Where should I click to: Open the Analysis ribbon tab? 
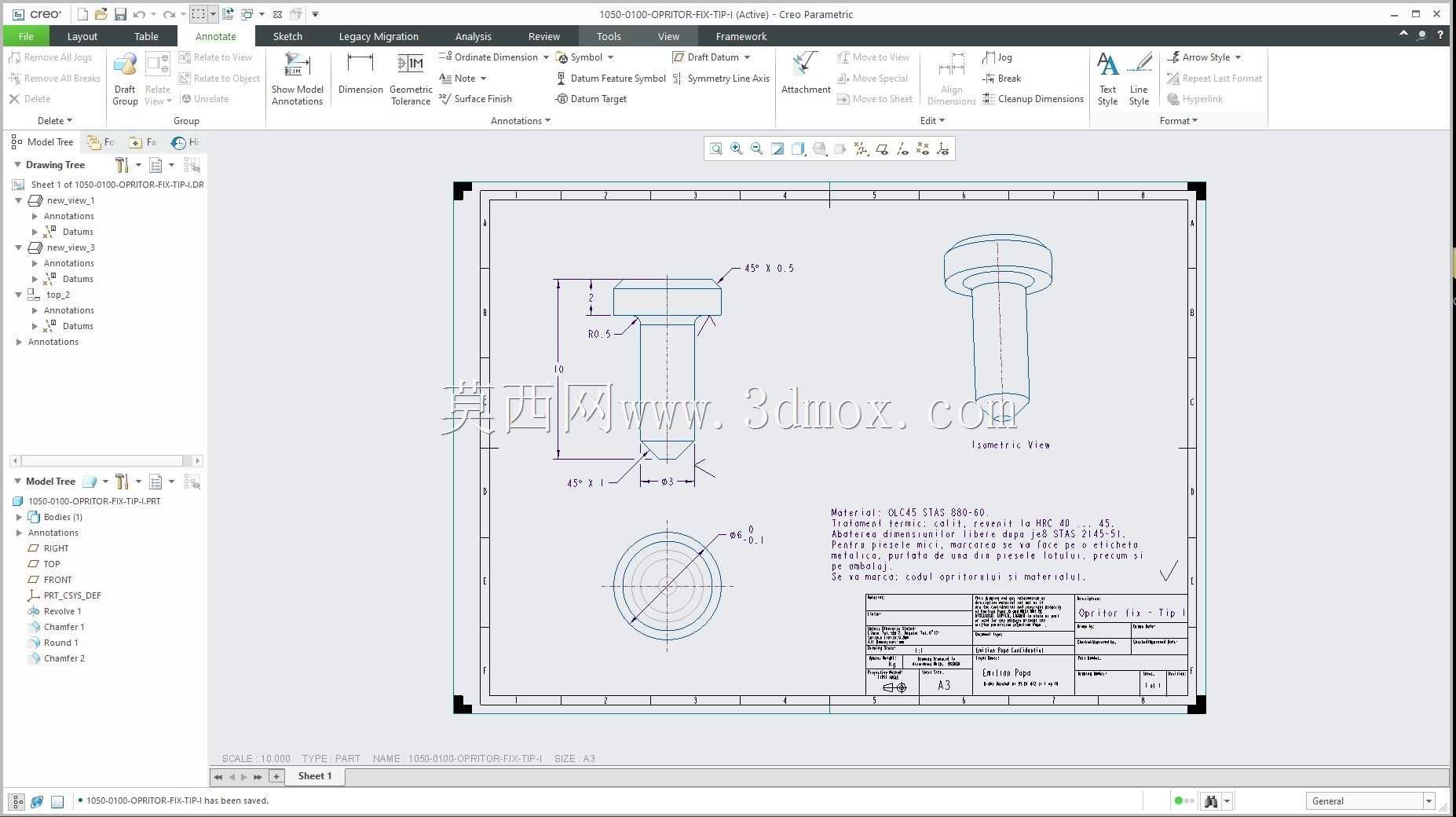[x=473, y=36]
